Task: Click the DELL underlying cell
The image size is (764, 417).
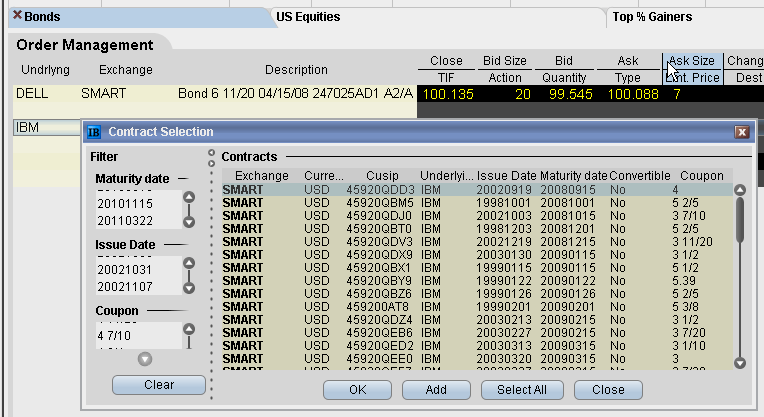Action: point(32,94)
